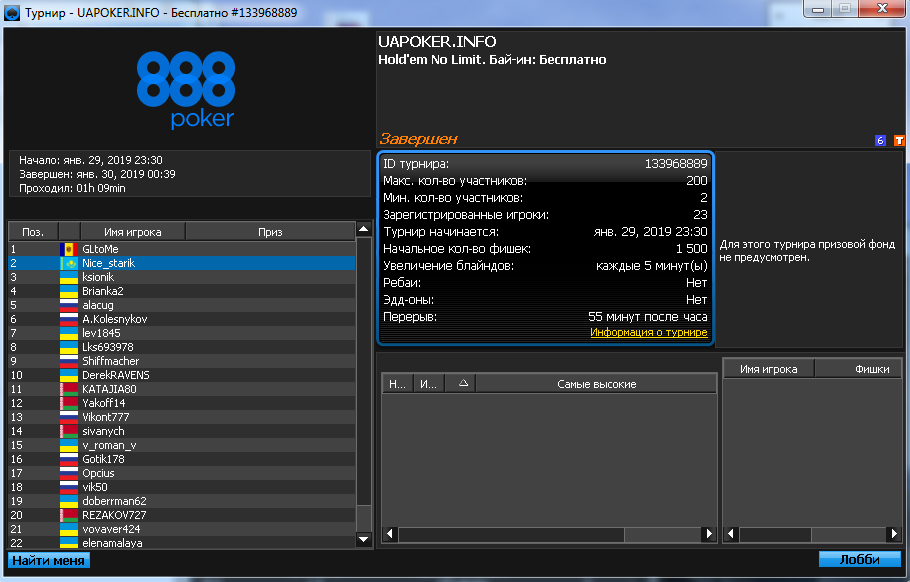
Task: Select player row 'doberrman62'
Action: pos(182,501)
